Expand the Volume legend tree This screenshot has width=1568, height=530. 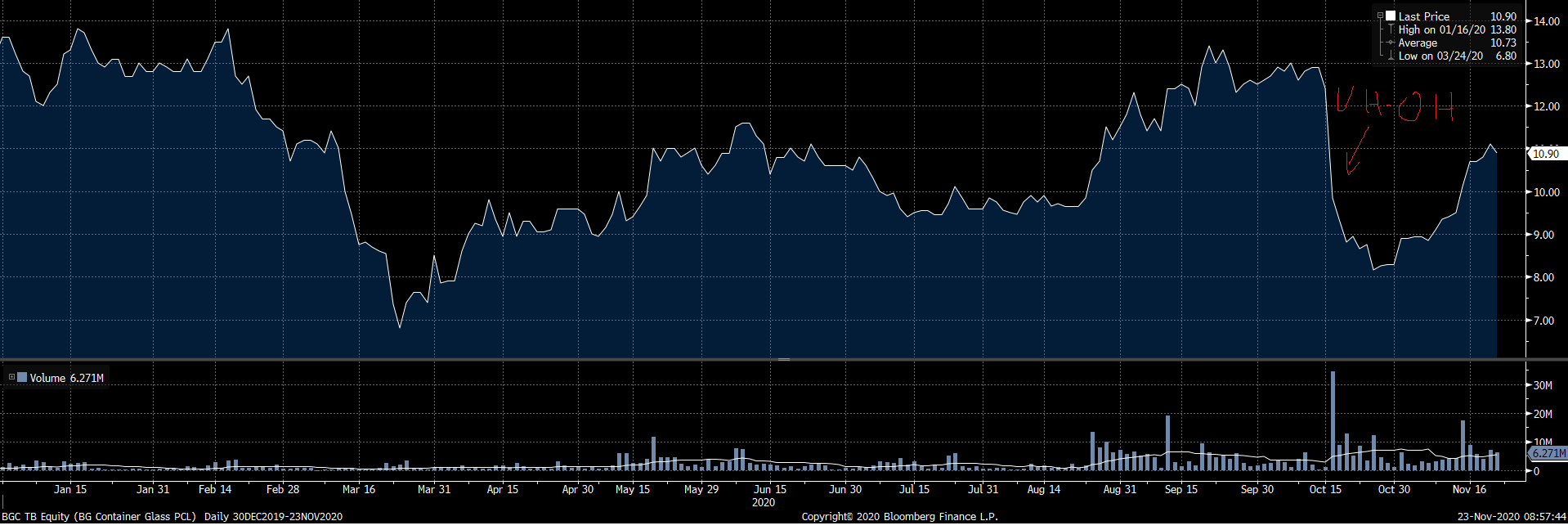11,377
